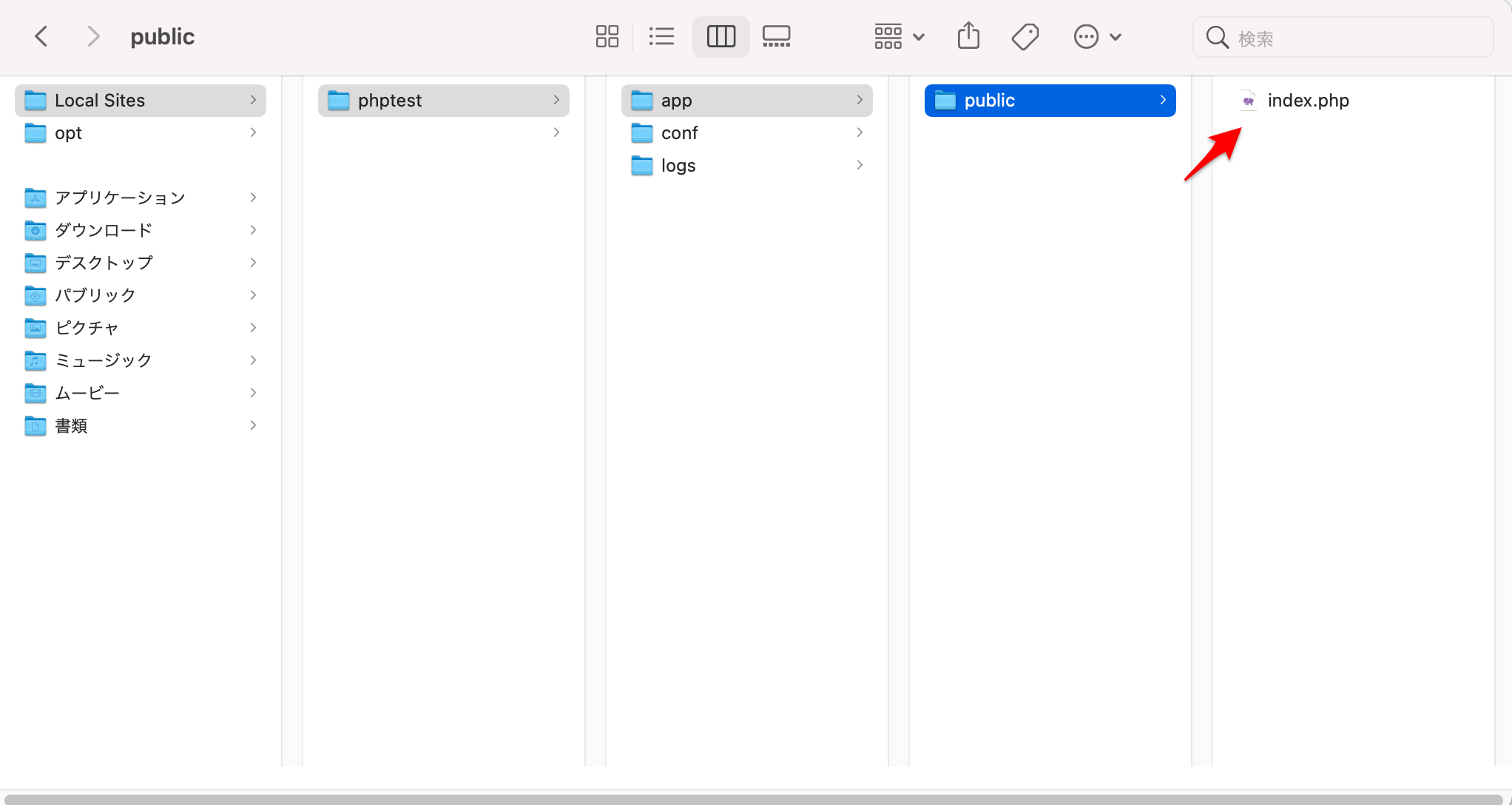The width and height of the screenshot is (1512, 805).
Task: Select the index.php file
Action: coord(1307,101)
